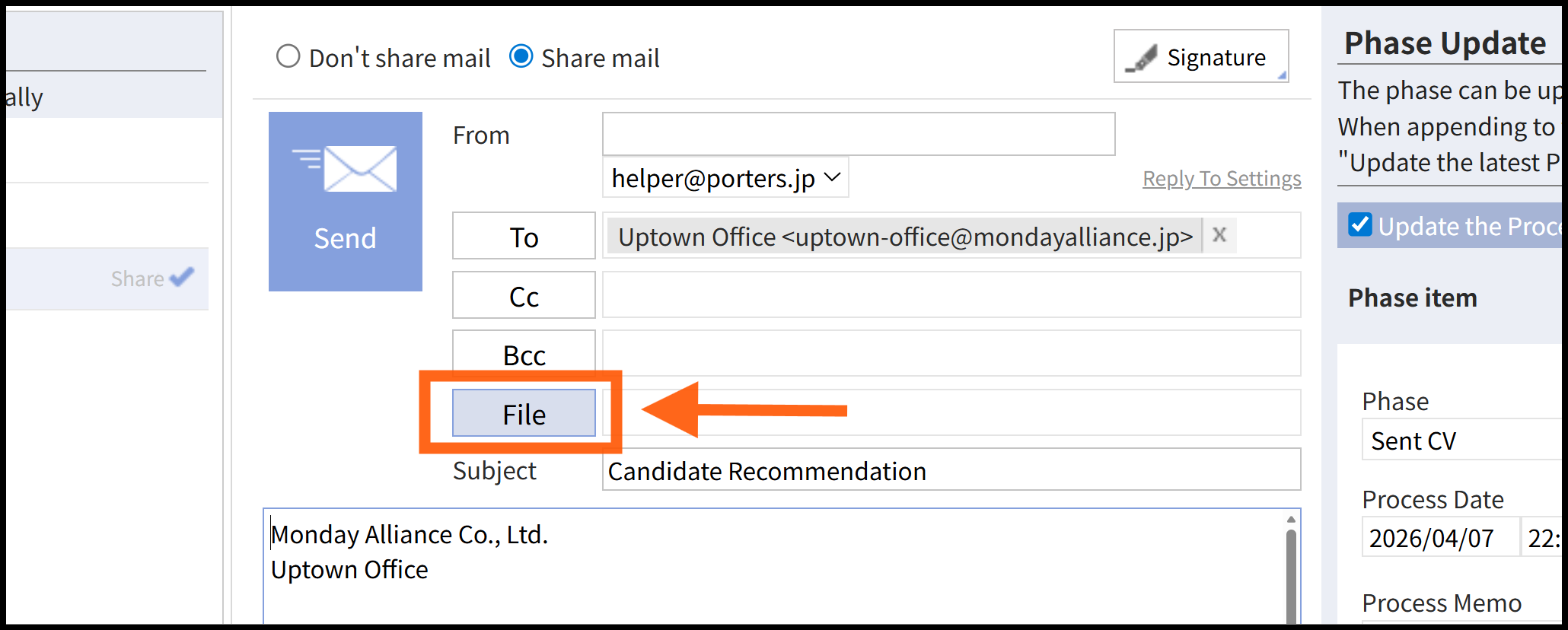This screenshot has width=1568, height=630.
Task: Click the Send envelope icon
Action: pyautogui.click(x=346, y=170)
